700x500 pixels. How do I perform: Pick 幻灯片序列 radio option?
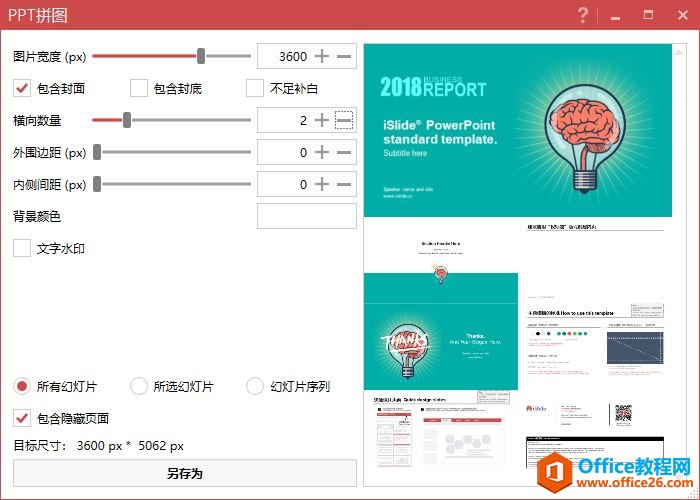click(x=255, y=386)
